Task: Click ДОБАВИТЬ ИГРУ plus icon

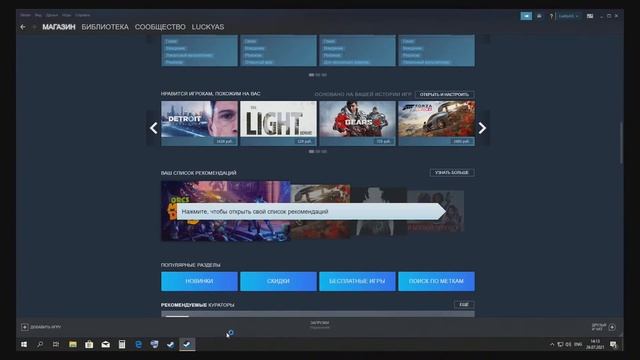Action: pyautogui.click(x=24, y=327)
